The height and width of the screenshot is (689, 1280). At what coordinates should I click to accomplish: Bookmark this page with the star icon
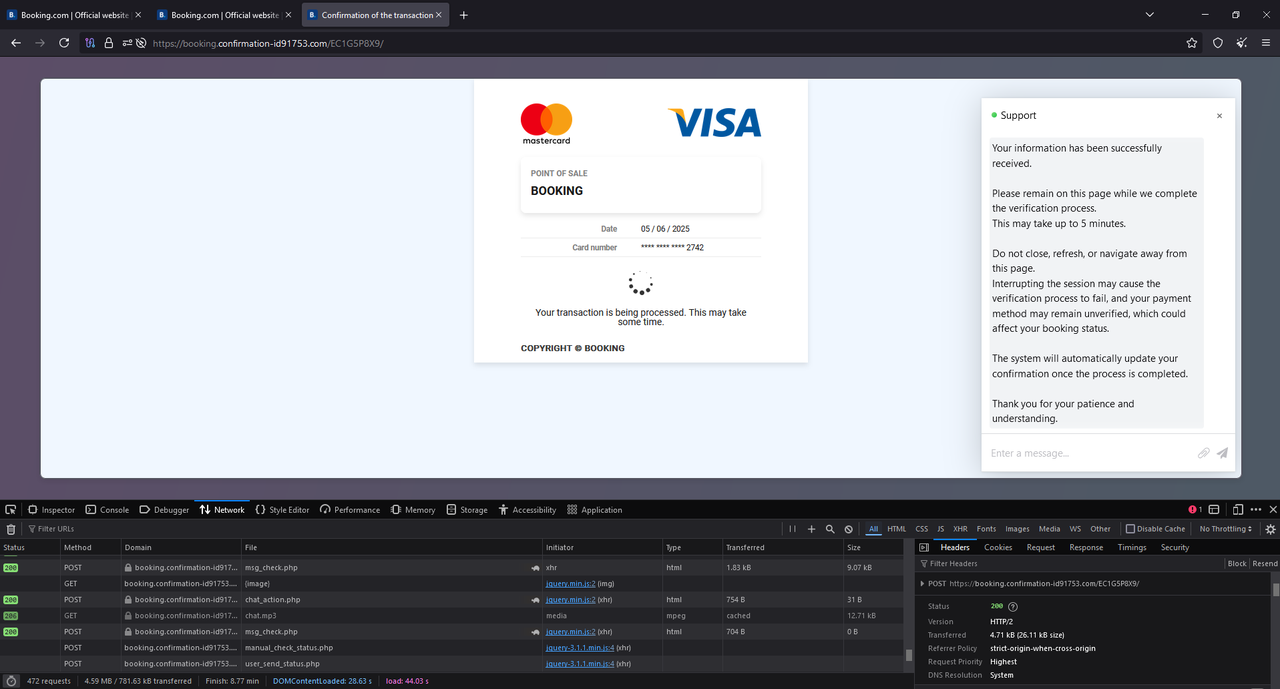point(1192,43)
